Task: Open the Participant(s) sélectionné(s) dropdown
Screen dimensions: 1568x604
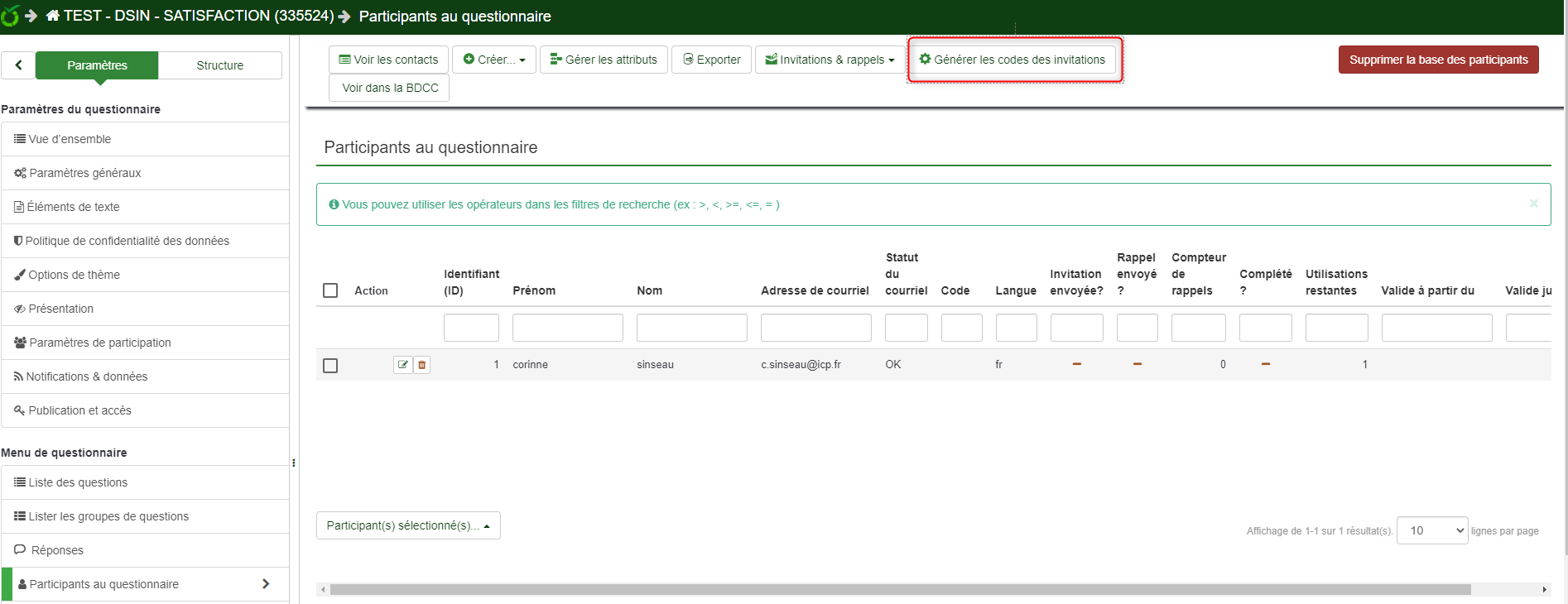Action: click(408, 525)
